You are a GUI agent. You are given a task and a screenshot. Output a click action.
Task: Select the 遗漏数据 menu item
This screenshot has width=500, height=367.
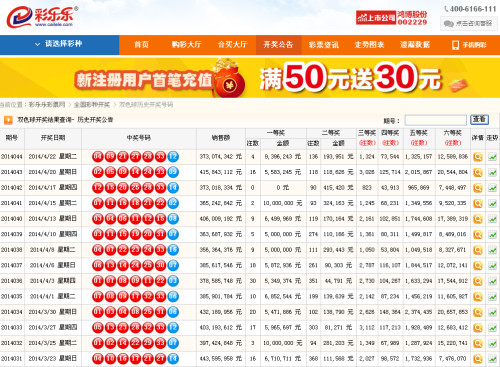[415, 45]
